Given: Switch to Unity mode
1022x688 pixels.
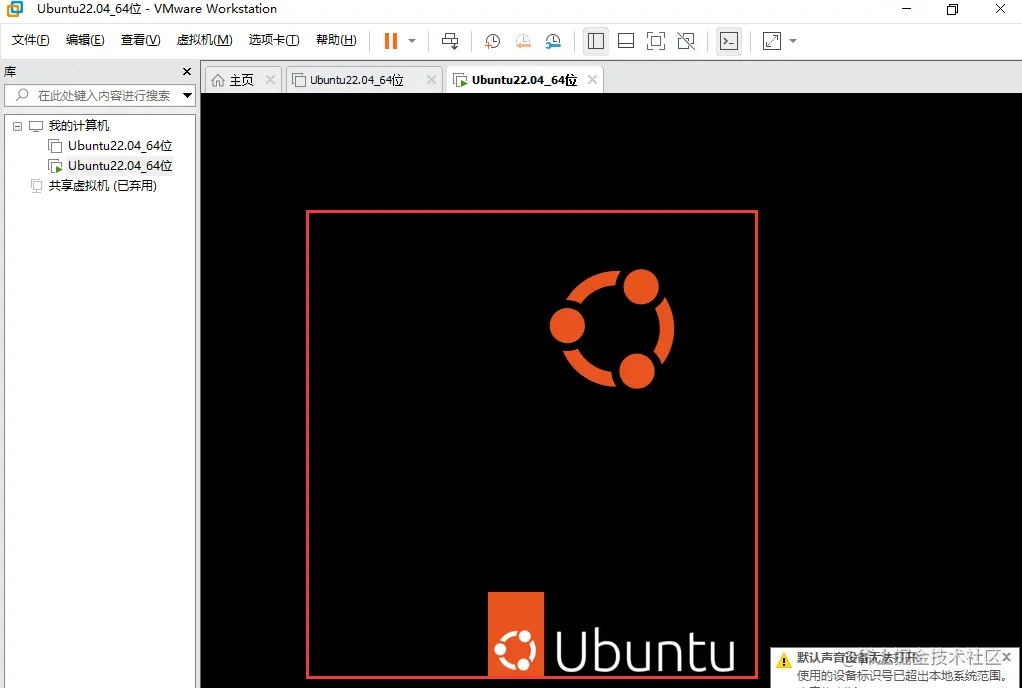Looking at the screenshot, I should (686, 41).
